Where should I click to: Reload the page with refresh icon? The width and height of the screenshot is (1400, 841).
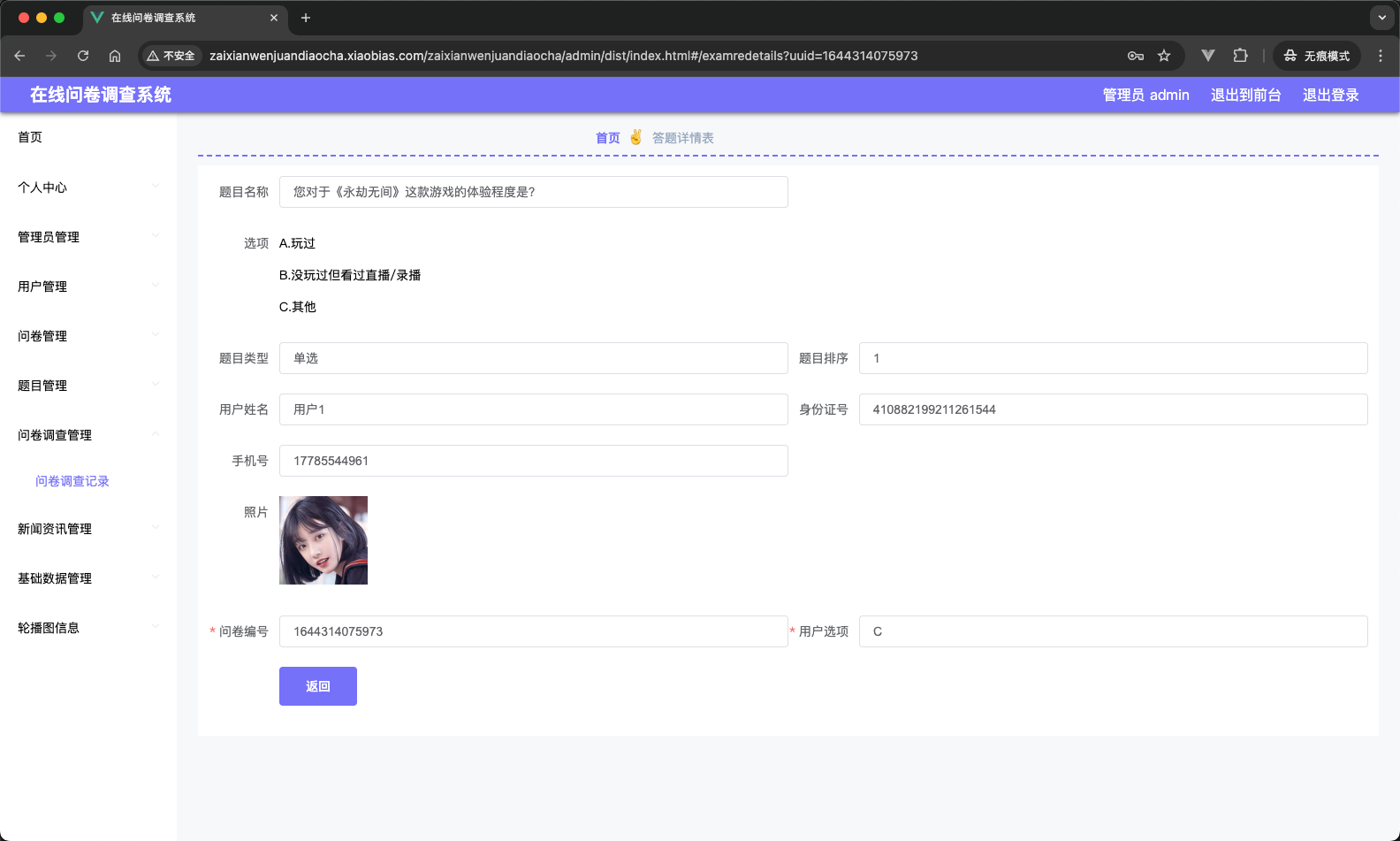(x=83, y=56)
